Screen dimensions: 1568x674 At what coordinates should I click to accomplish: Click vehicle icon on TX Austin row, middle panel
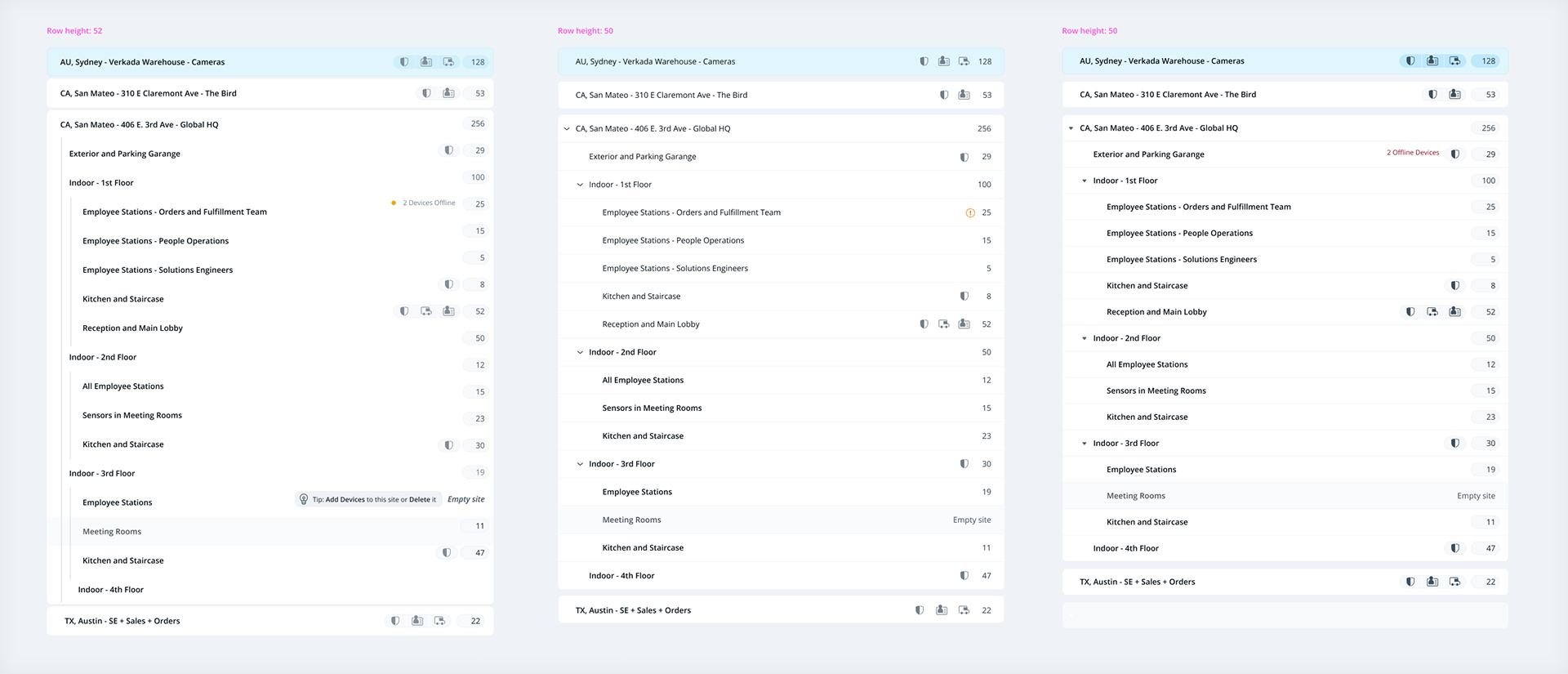pos(964,610)
